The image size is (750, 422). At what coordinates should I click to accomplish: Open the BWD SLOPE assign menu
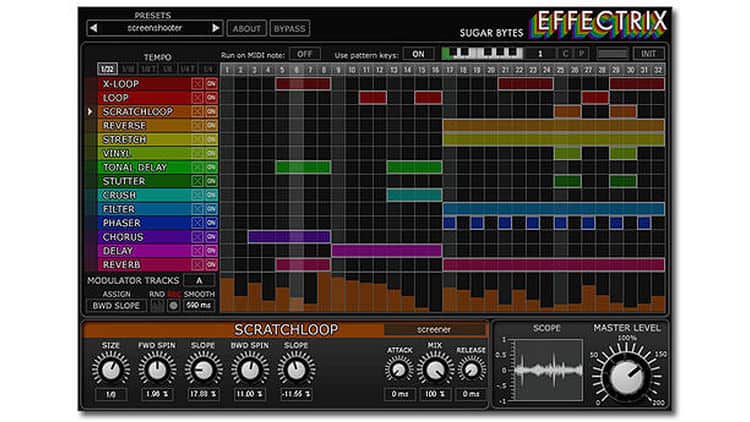click(x=116, y=305)
